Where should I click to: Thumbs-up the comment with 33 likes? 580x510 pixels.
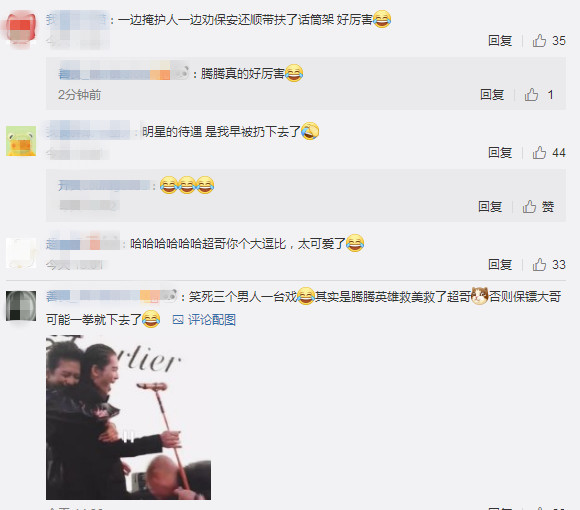(x=539, y=264)
